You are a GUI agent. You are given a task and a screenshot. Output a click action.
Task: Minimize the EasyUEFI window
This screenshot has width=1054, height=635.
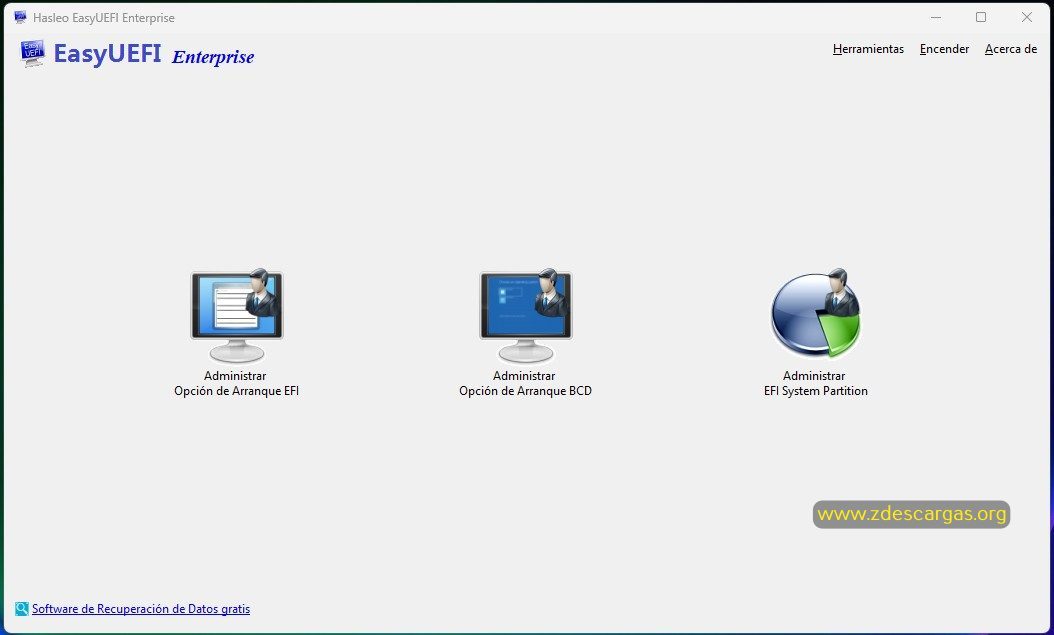point(936,17)
